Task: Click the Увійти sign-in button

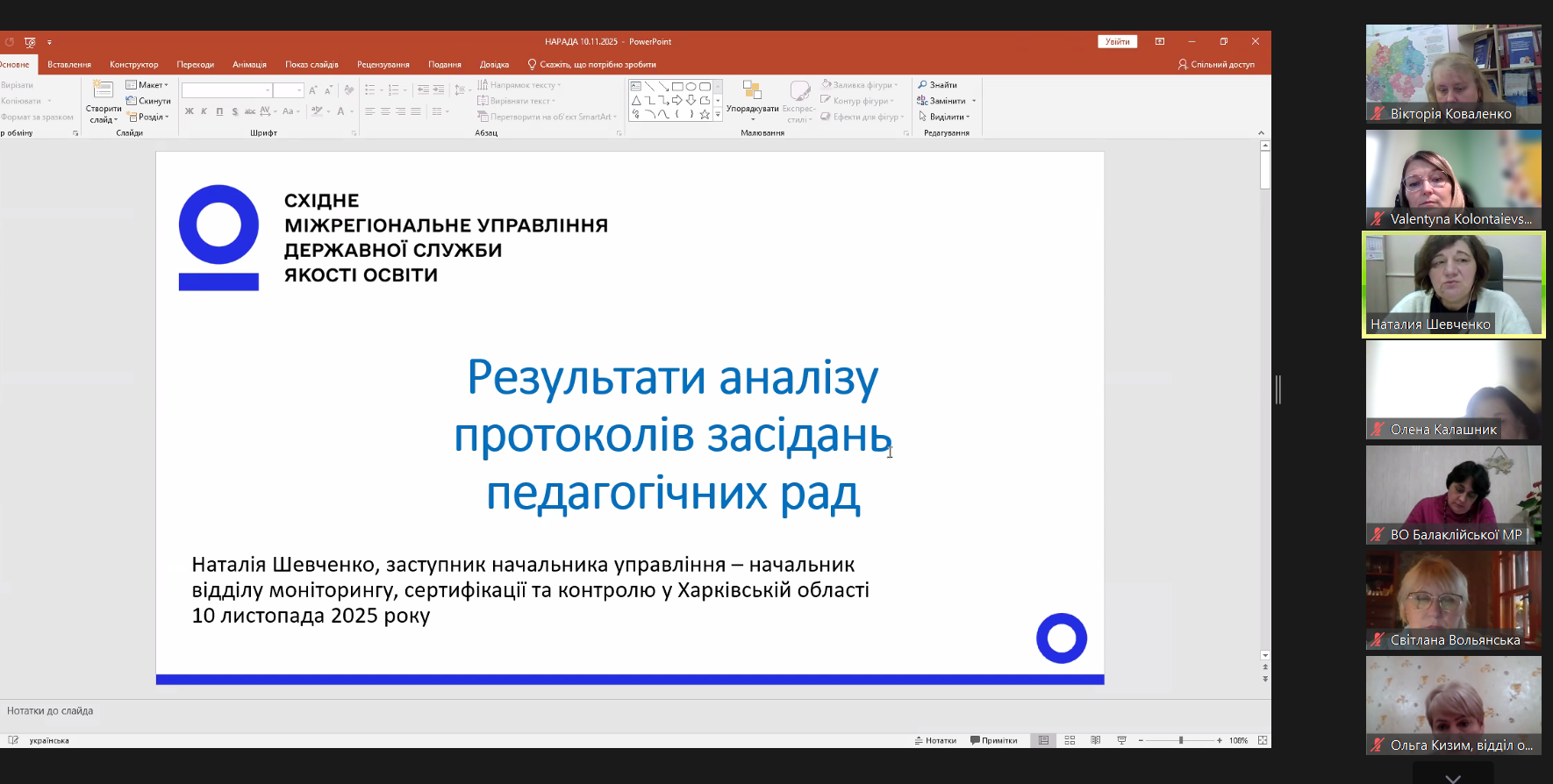Action: pos(1117,41)
